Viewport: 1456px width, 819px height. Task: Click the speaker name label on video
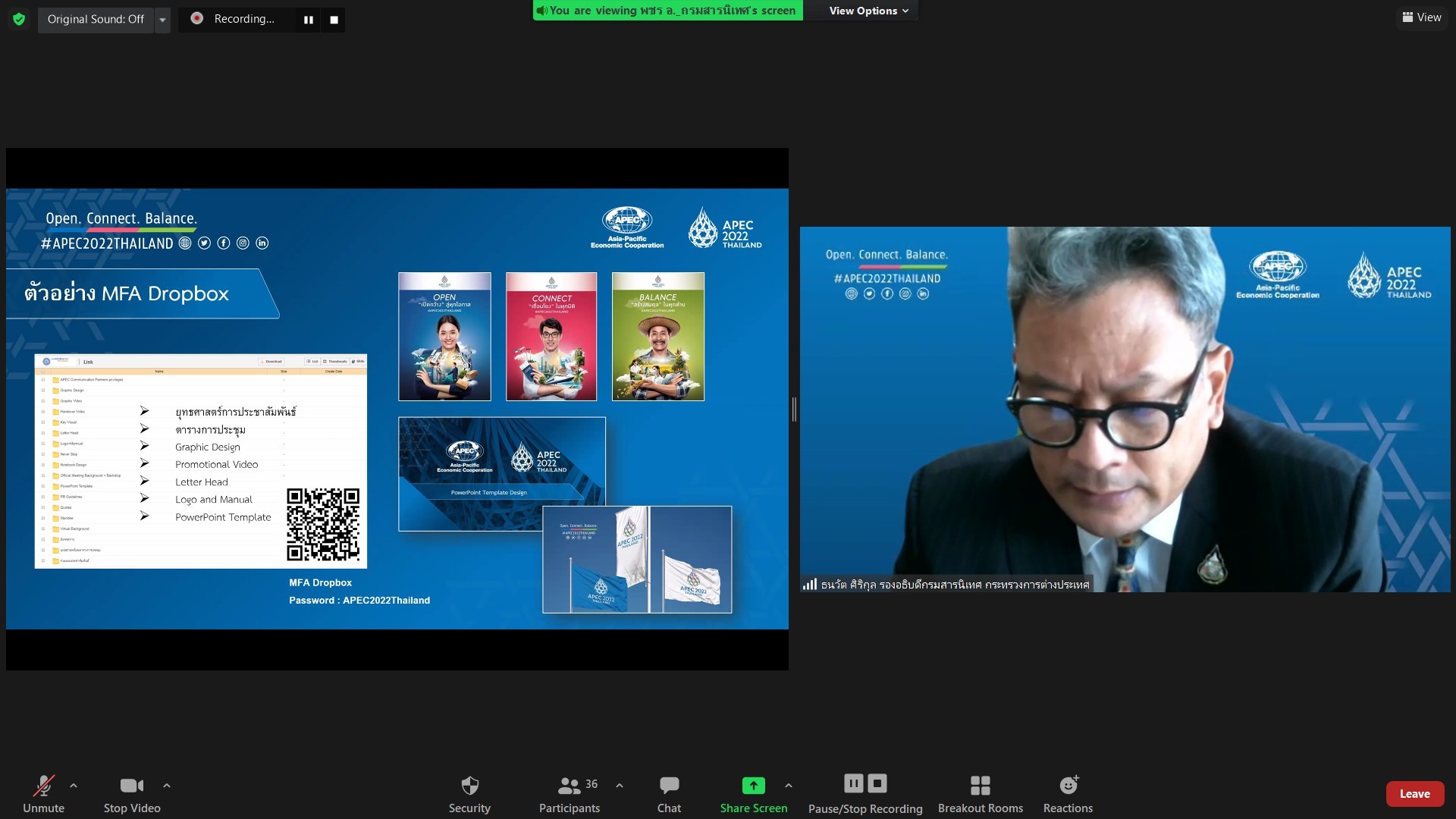point(955,585)
